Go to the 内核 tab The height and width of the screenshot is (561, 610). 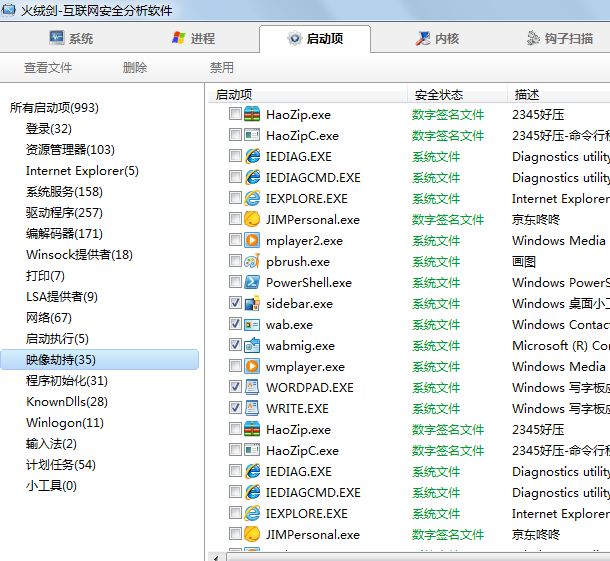tap(437, 39)
